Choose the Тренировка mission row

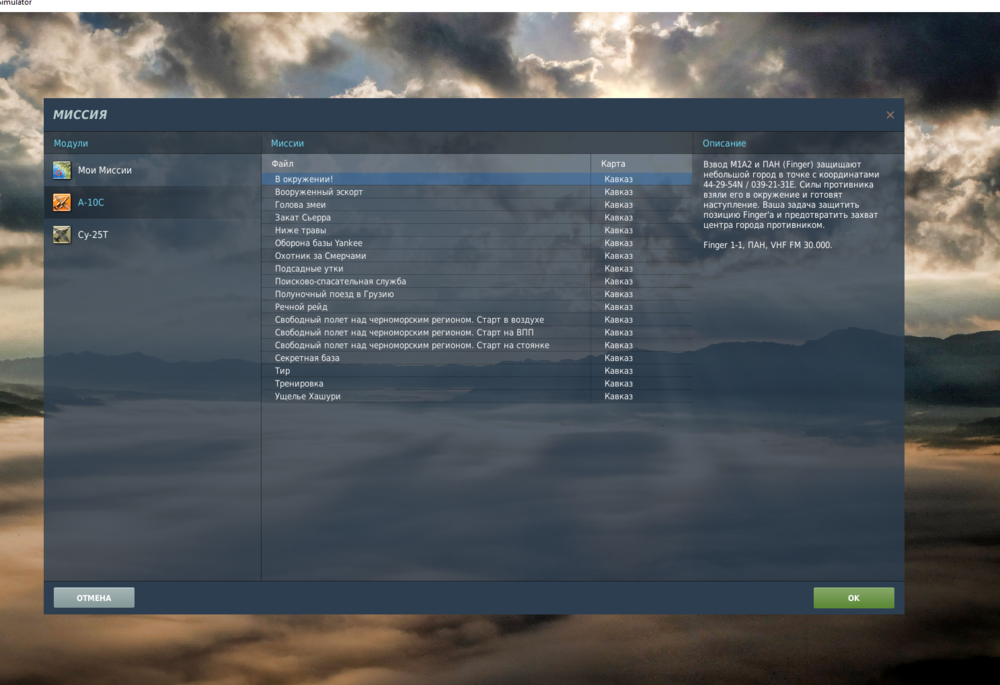coord(477,383)
